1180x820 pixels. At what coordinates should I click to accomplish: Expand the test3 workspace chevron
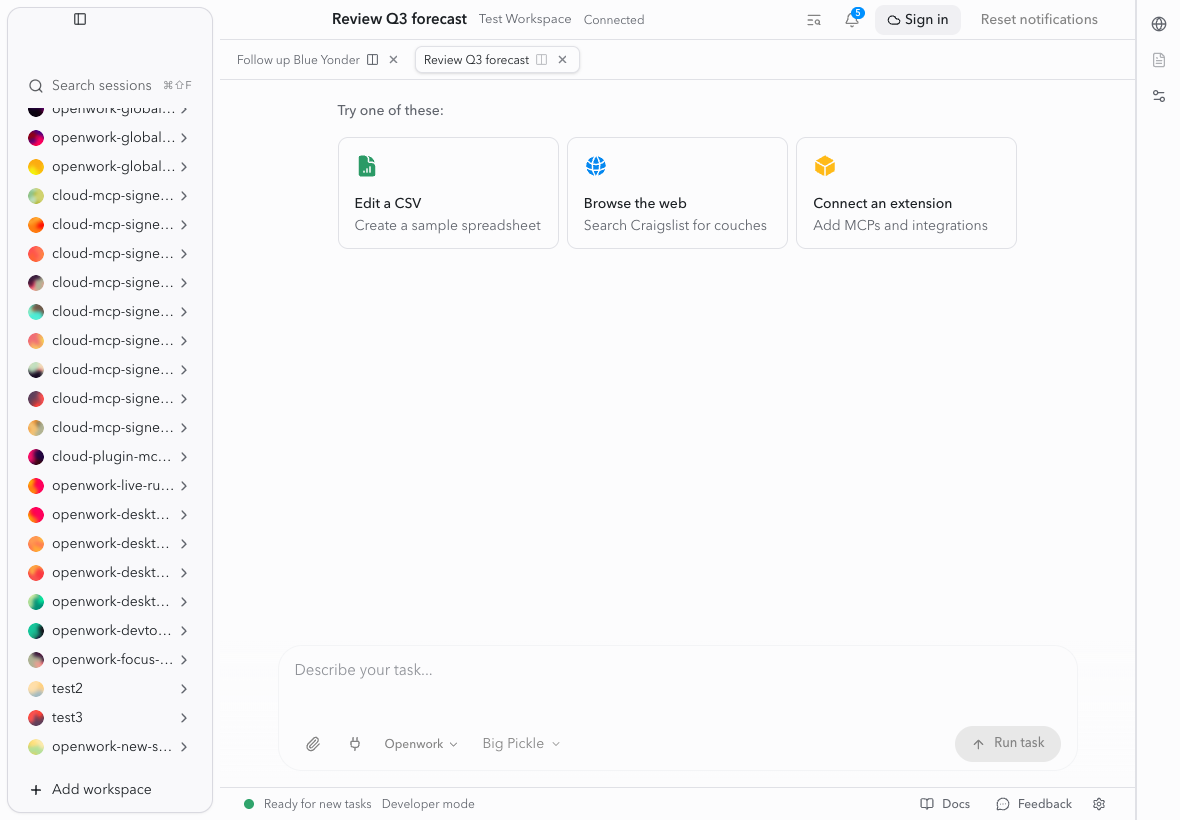click(x=184, y=718)
